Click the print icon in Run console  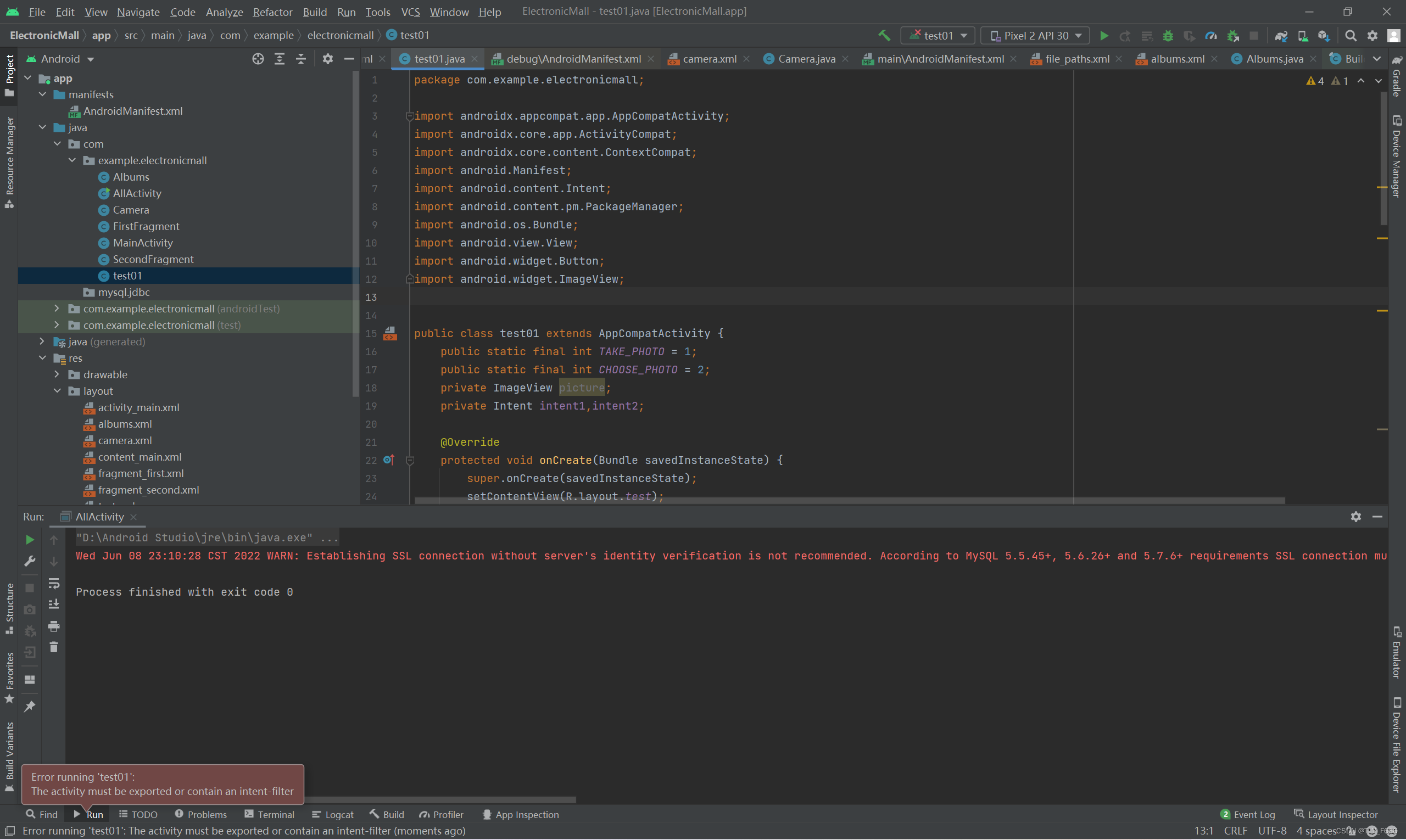click(54, 626)
